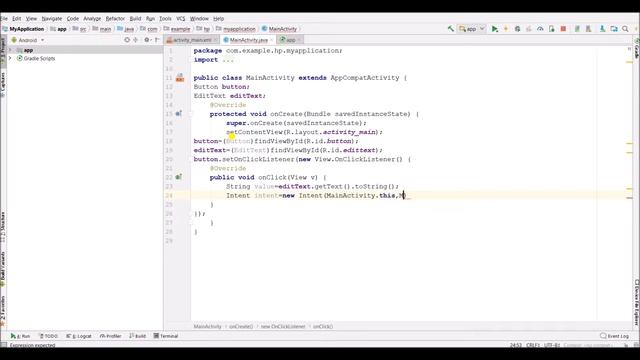
Task: Open the Project Structure icon
Action: click(614, 29)
